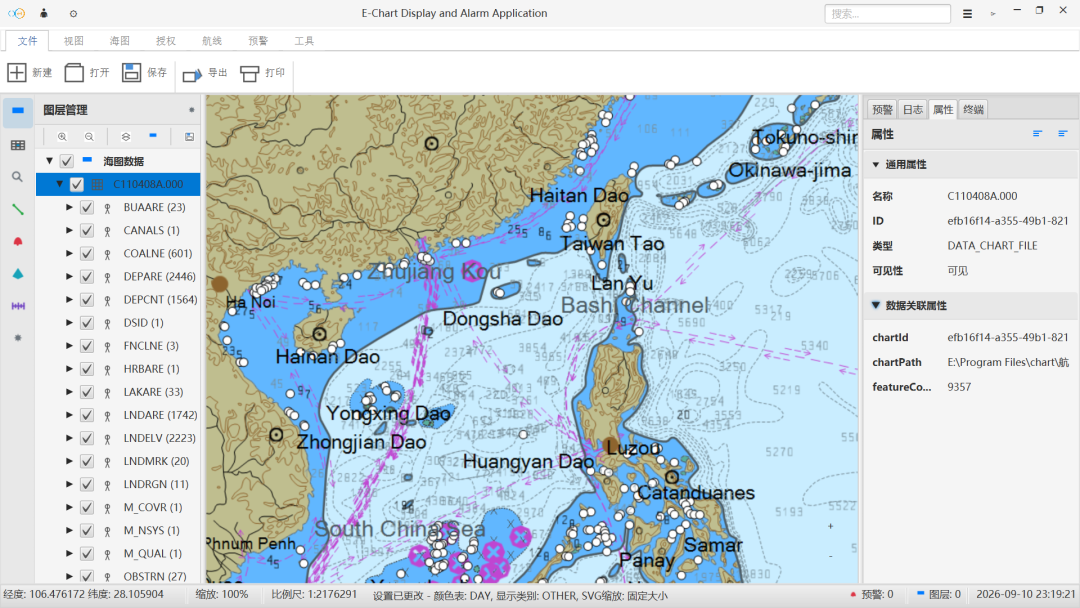Click the 新建 (New) toolbar icon

pos(17,72)
